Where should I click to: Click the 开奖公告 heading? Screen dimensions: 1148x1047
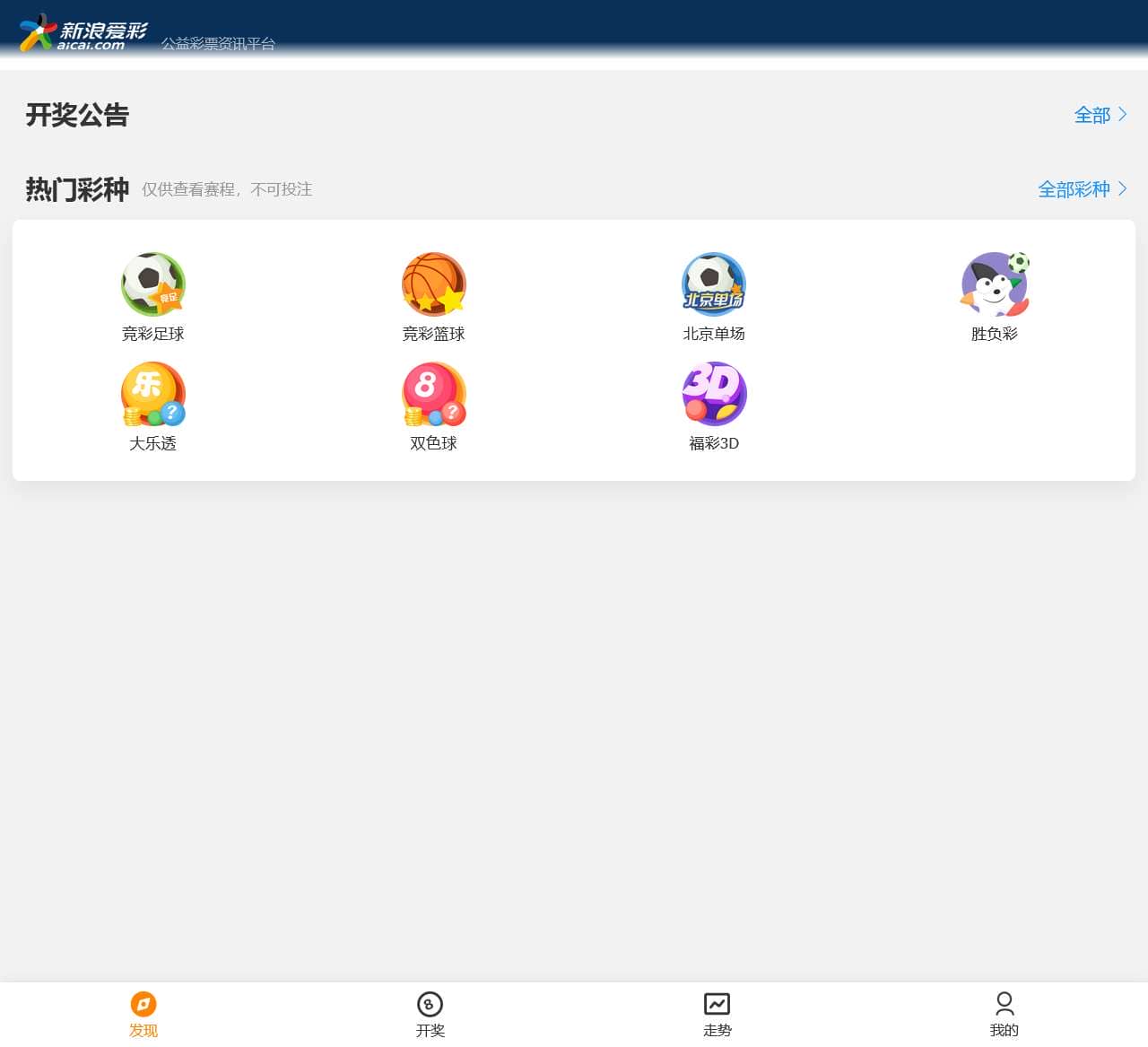tap(77, 115)
